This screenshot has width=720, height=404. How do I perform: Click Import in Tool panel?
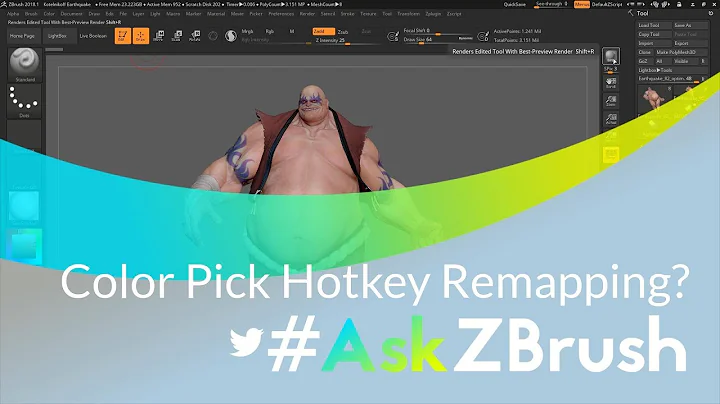coord(654,43)
